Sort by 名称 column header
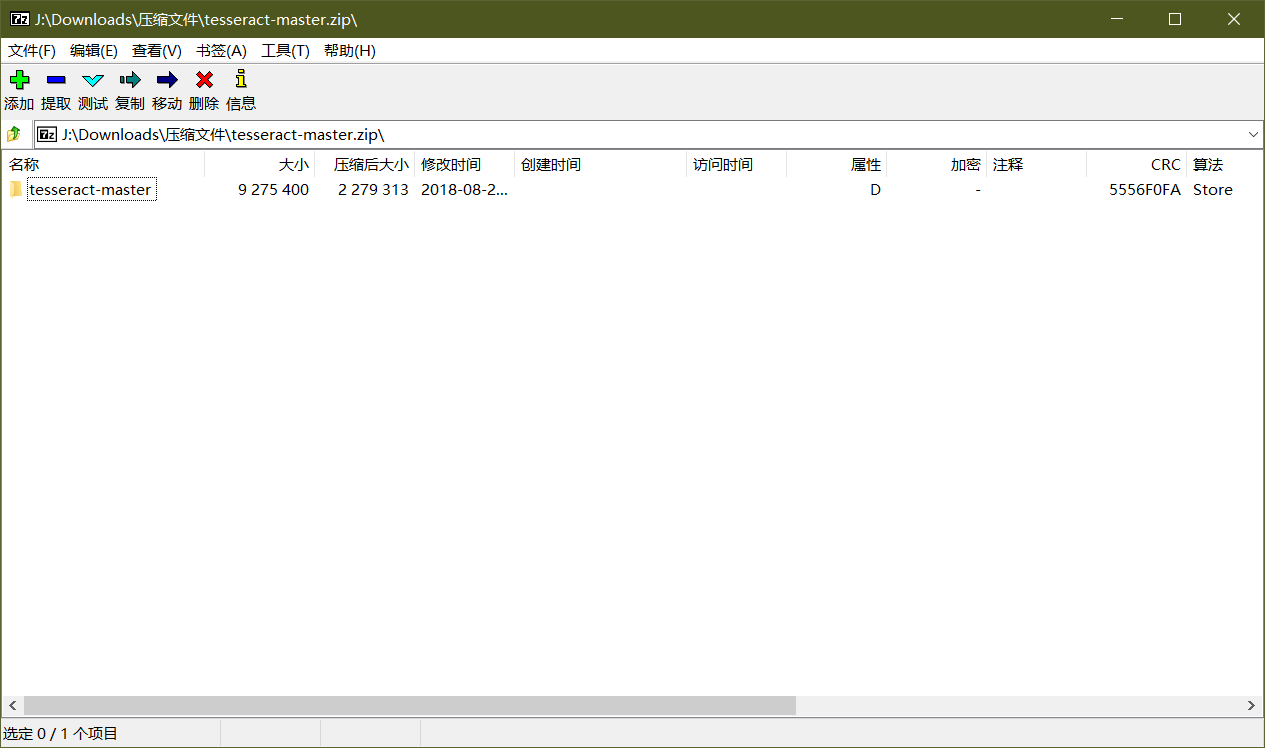1265x748 pixels. coord(104,165)
